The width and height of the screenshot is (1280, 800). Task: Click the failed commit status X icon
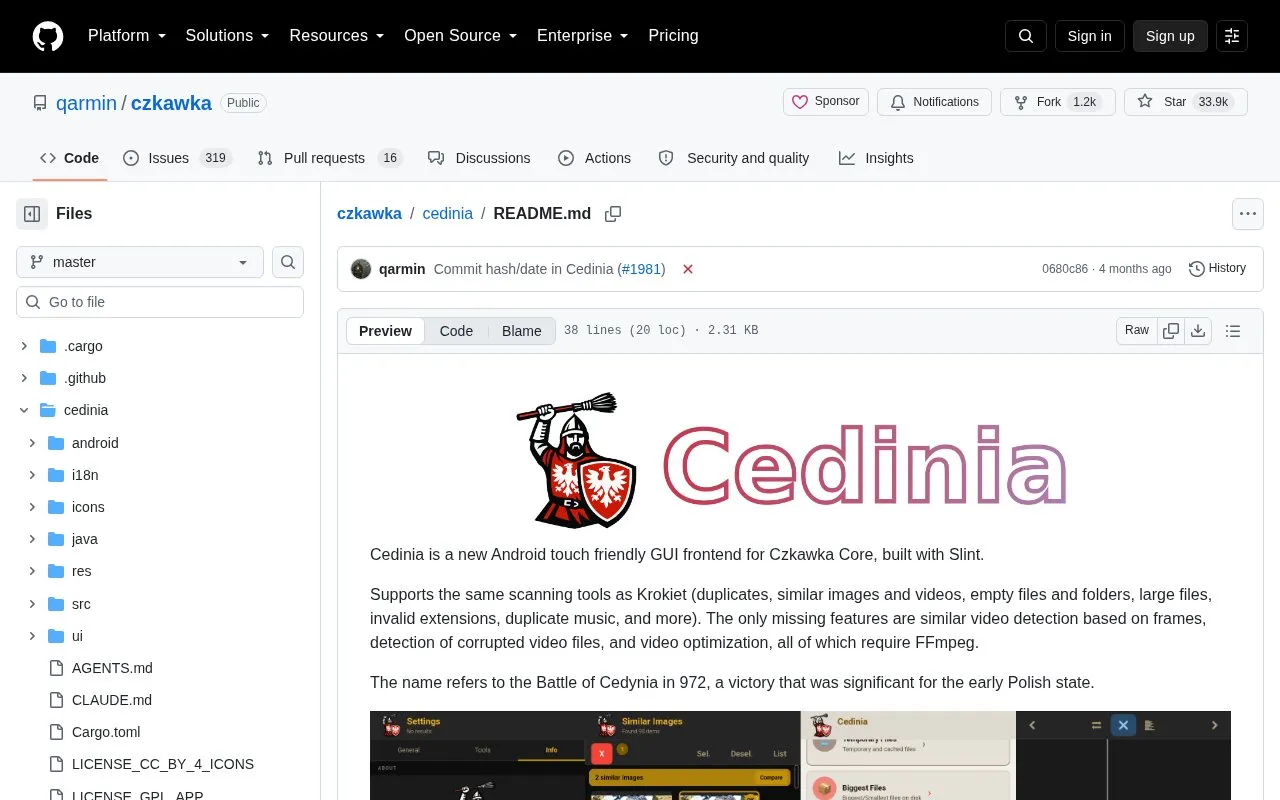click(688, 269)
